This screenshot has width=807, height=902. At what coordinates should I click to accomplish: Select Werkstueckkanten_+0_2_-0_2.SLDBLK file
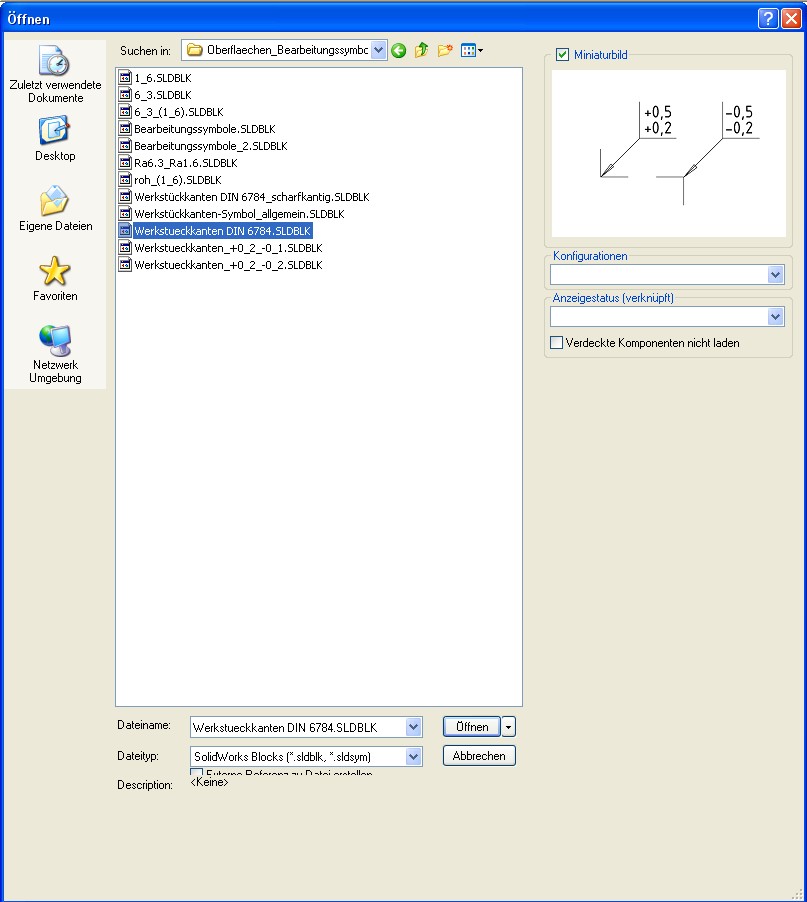[x=221, y=265]
